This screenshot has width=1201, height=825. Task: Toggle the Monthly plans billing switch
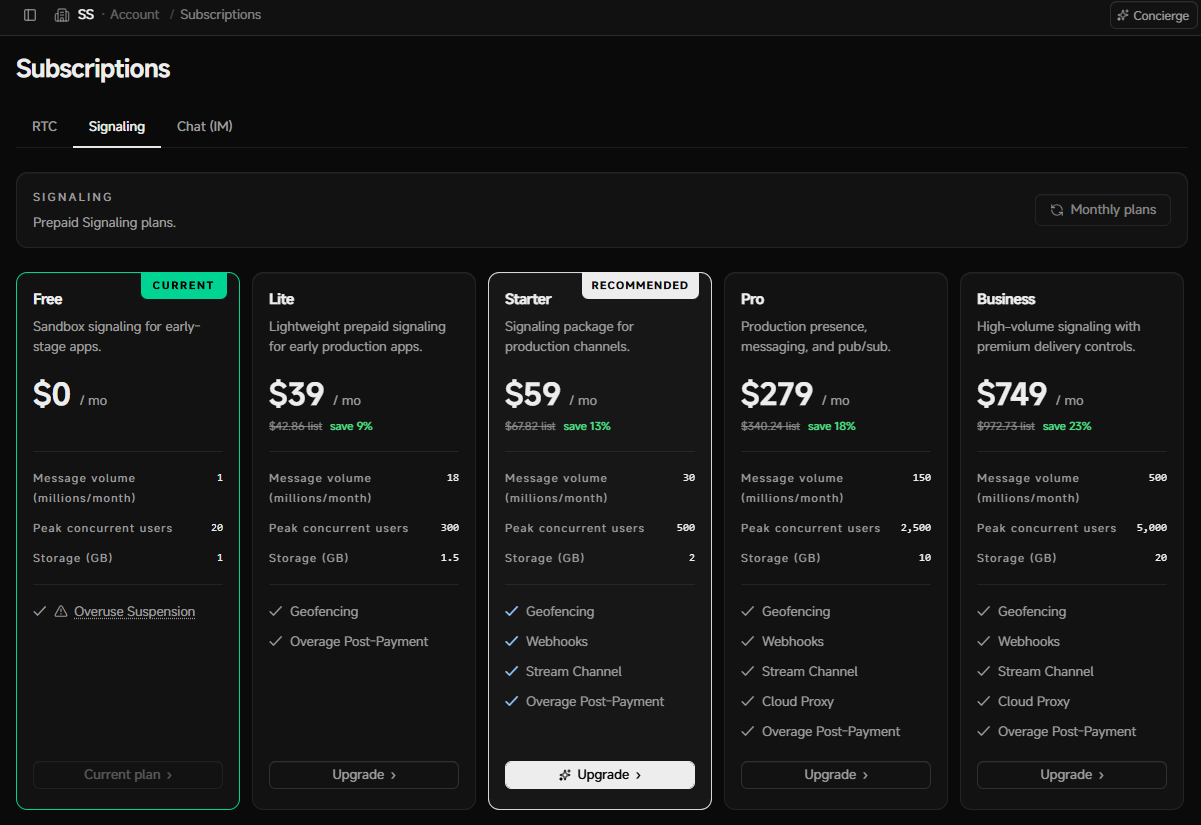coord(1103,210)
